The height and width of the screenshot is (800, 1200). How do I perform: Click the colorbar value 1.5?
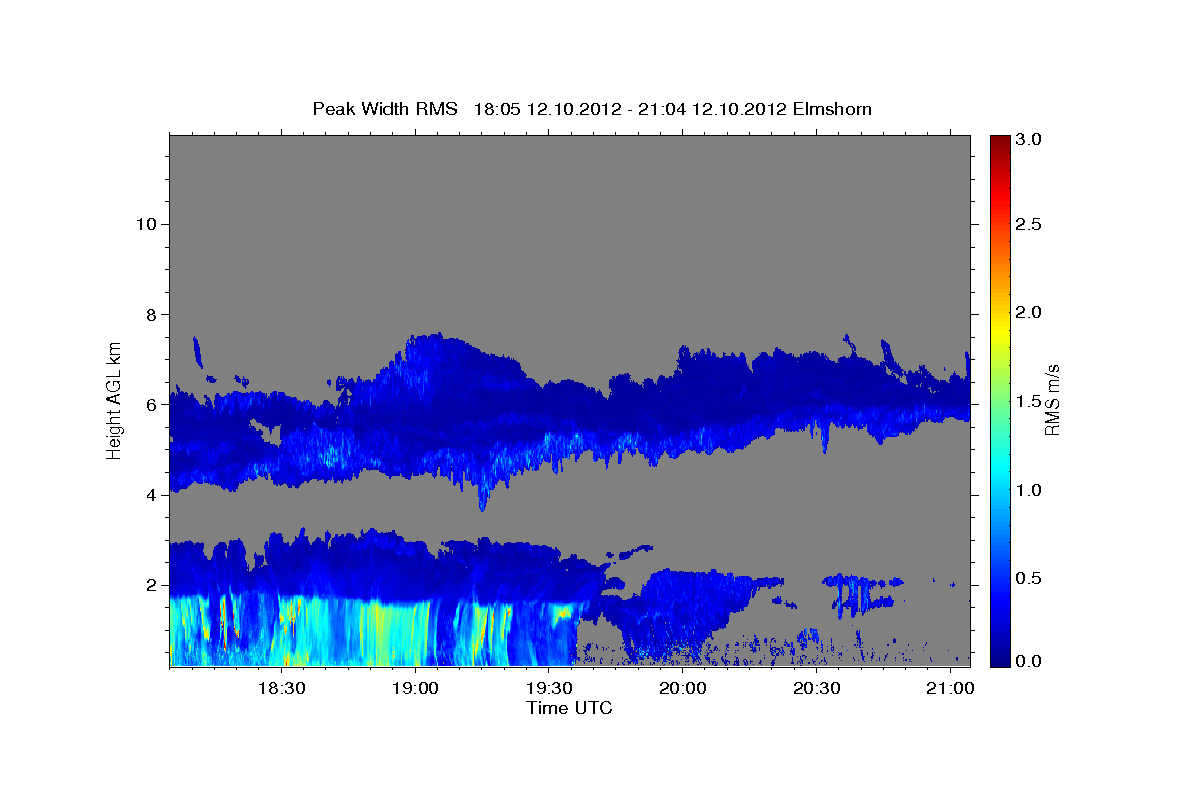[1031, 401]
